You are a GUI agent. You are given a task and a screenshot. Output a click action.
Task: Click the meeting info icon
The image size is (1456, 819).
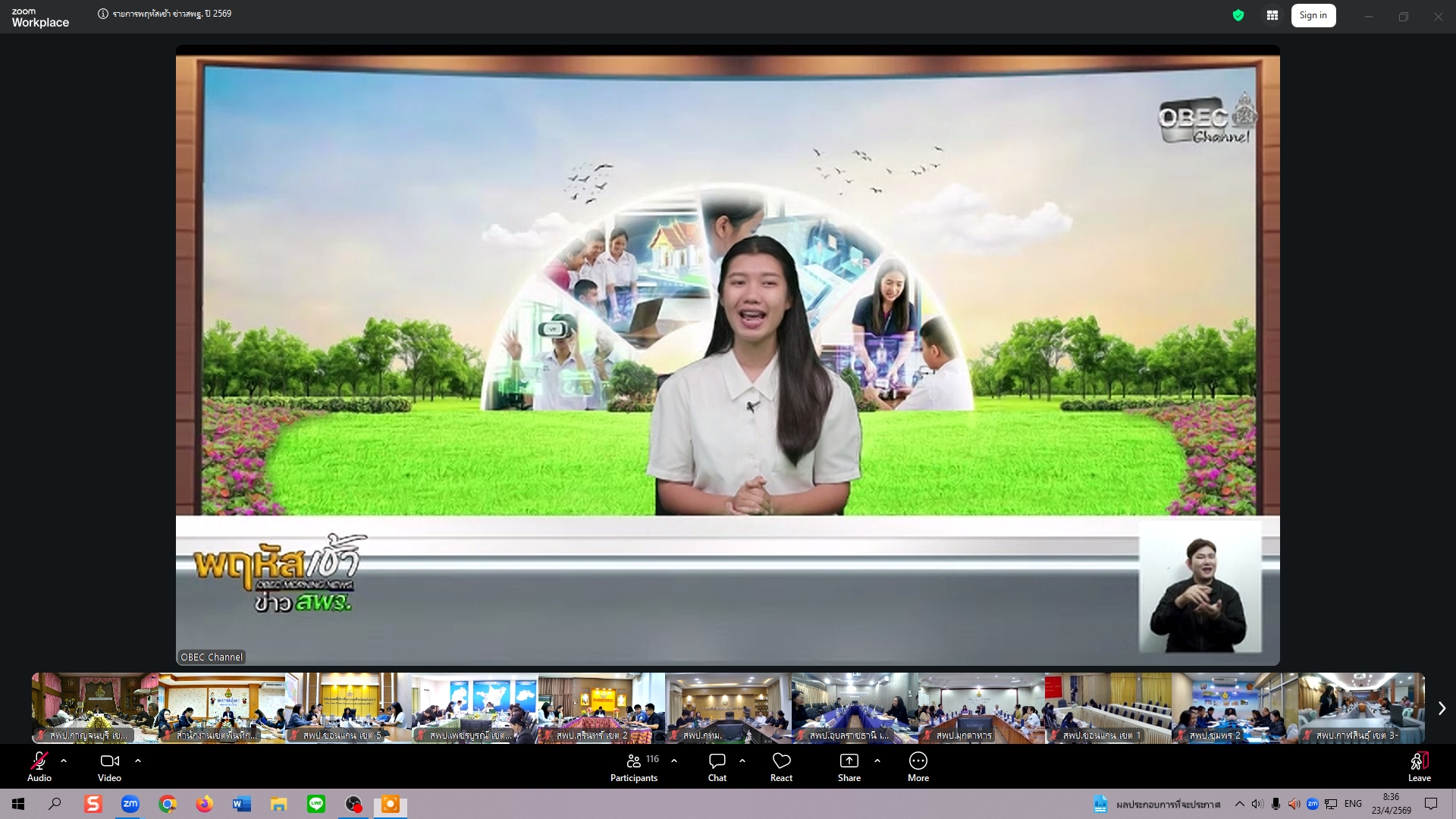[x=103, y=14]
